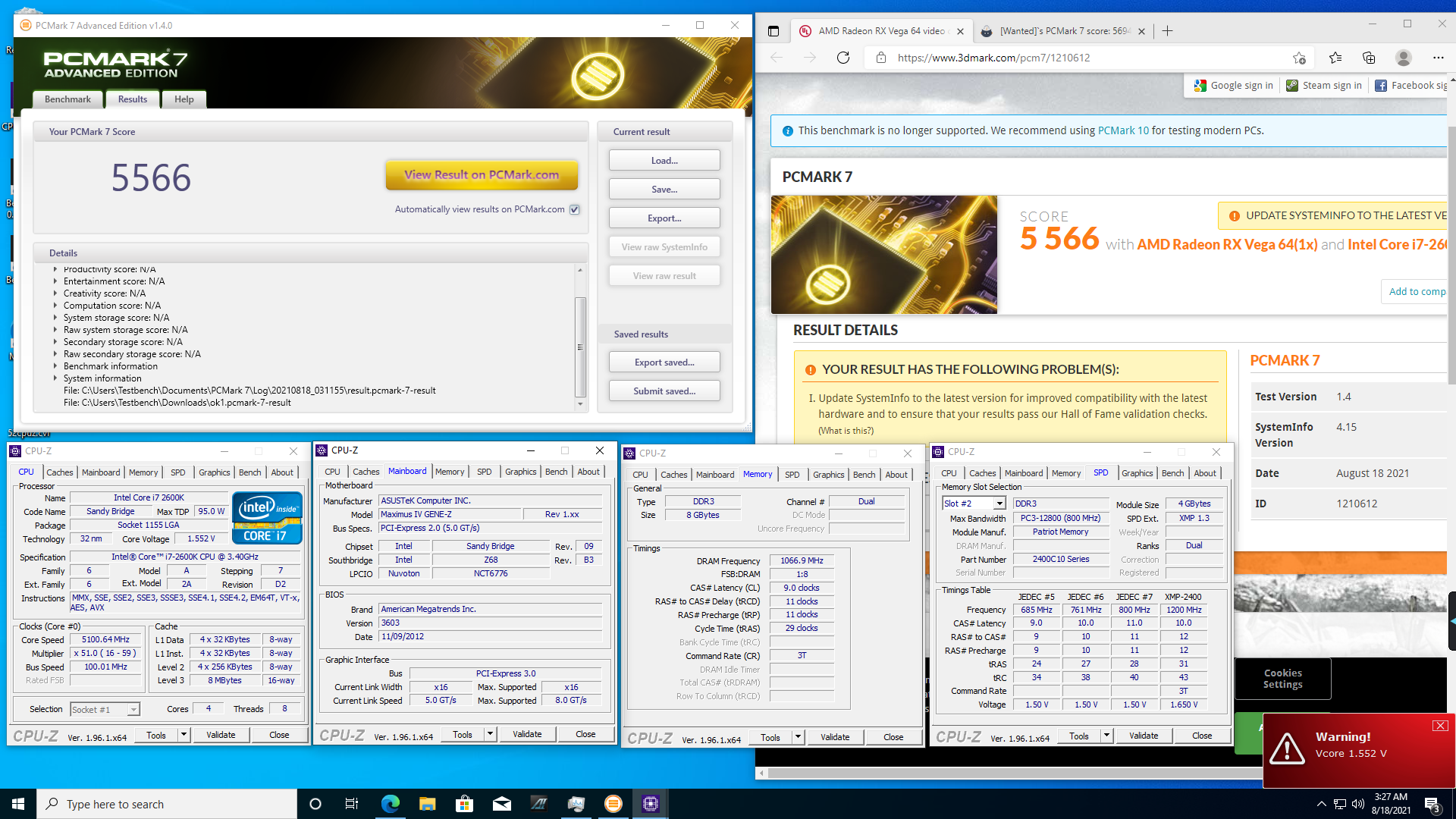
Task: Open Tools dropdown arrow in SPD CPU-Z
Action: [1106, 736]
